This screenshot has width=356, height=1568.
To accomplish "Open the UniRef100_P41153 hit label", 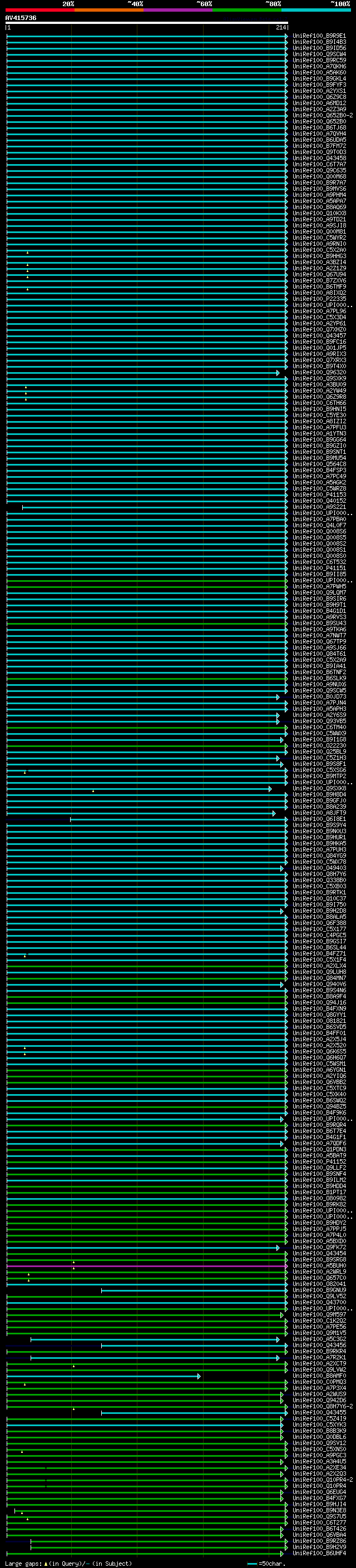I will tap(319, 495).
